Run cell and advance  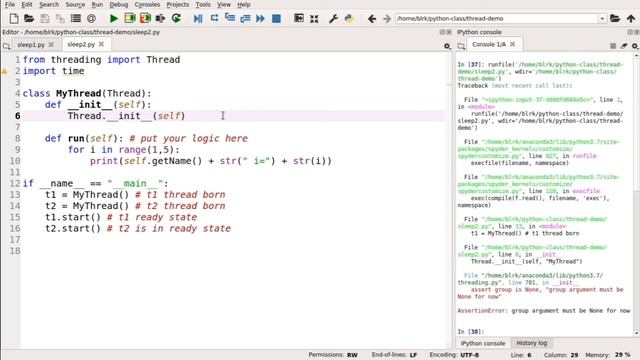145,18
